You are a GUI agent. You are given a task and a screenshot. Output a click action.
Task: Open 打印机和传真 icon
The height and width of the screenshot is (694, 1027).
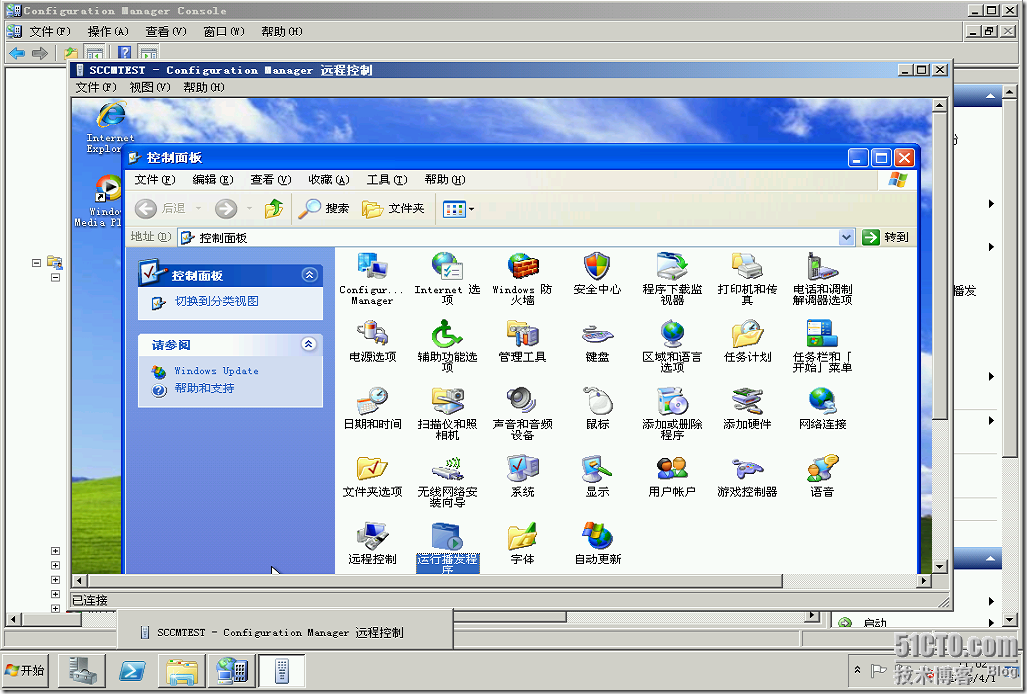pyautogui.click(x=747, y=279)
